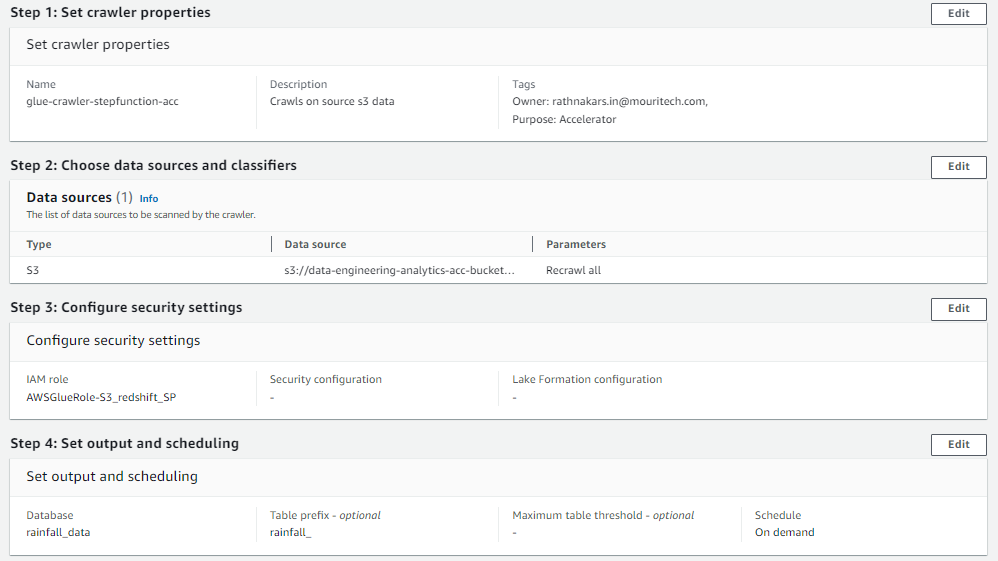This screenshot has width=998, height=561.
Task: Click the s3://data-engineering-analytics-acc-bucket path
Action: 399,270
